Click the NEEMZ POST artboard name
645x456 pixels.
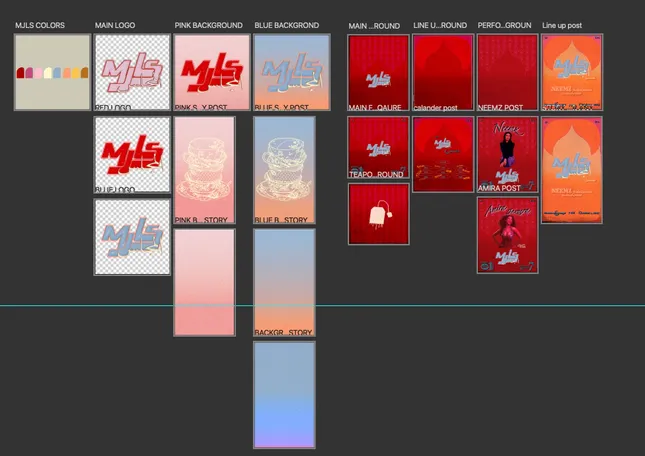click(500, 107)
